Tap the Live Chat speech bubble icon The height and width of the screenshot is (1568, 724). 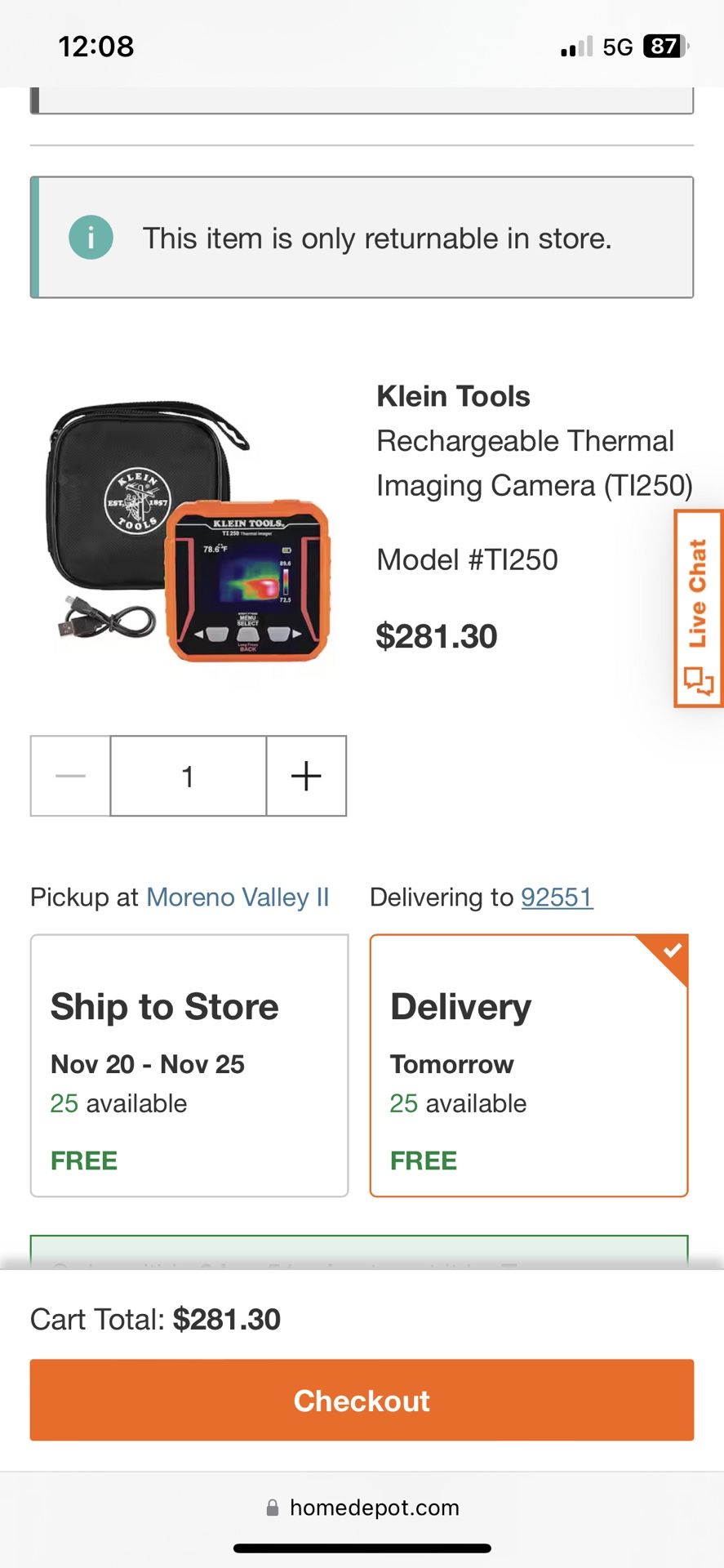pyautogui.click(x=699, y=679)
